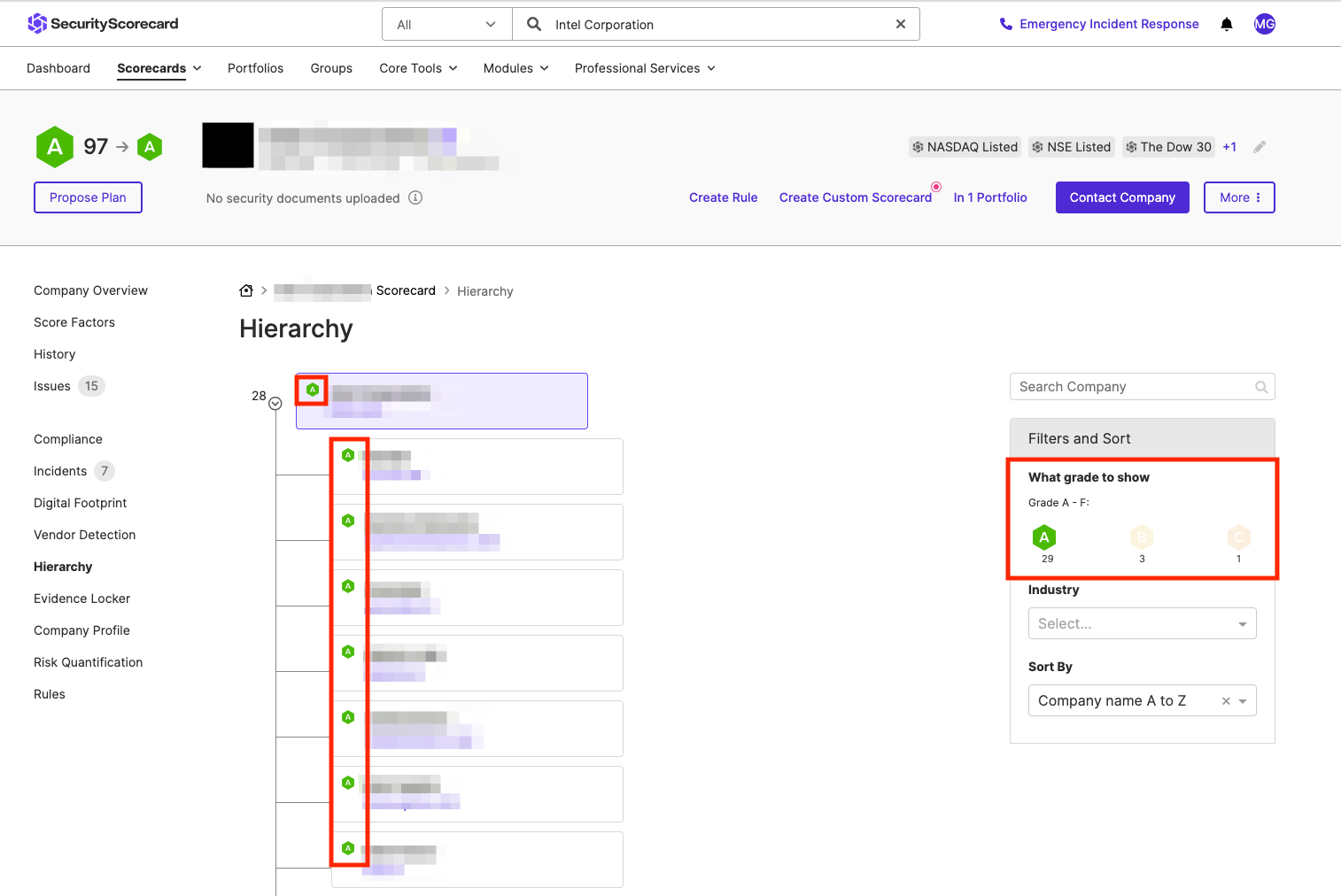Click the Propose Plan button
1341x896 pixels.
pos(88,197)
